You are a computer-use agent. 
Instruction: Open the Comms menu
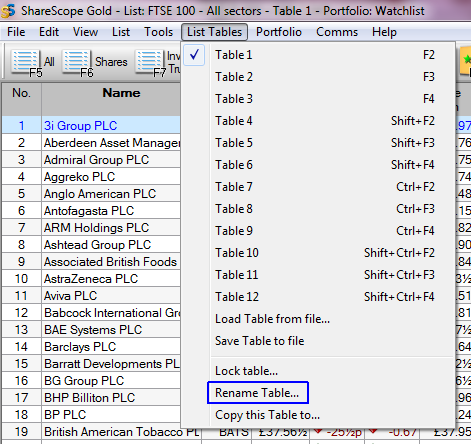[337, 32]
